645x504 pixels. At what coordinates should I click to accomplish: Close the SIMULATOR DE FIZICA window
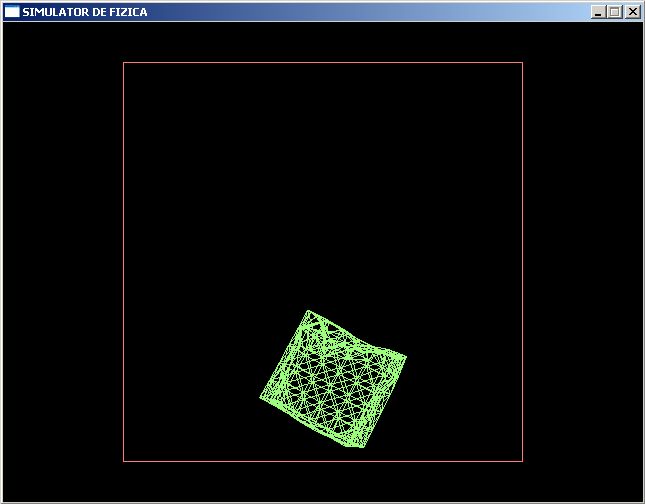tap(633, 12)
